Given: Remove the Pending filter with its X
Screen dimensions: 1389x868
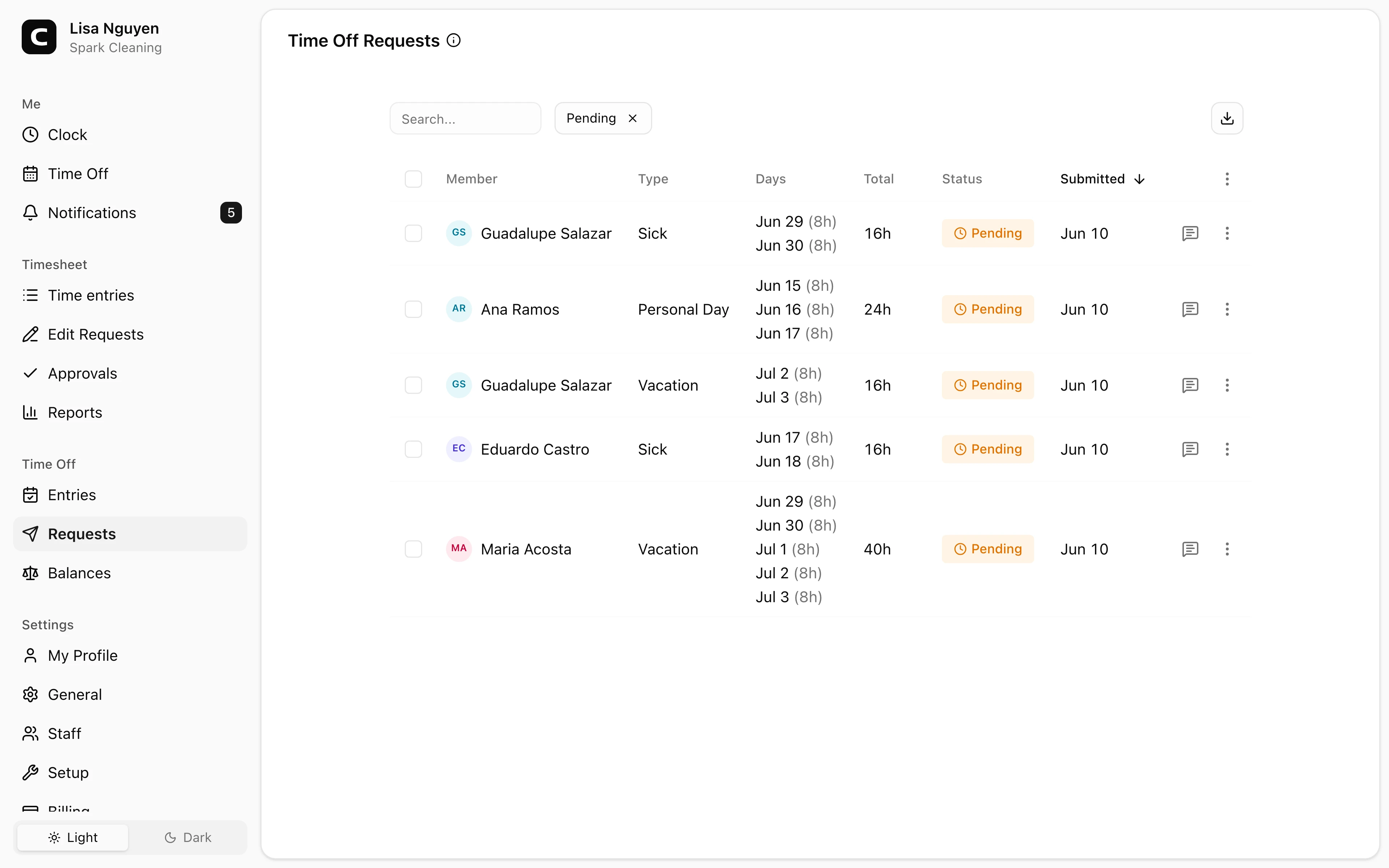Looking at the screenshot, I should coord(633,118).
